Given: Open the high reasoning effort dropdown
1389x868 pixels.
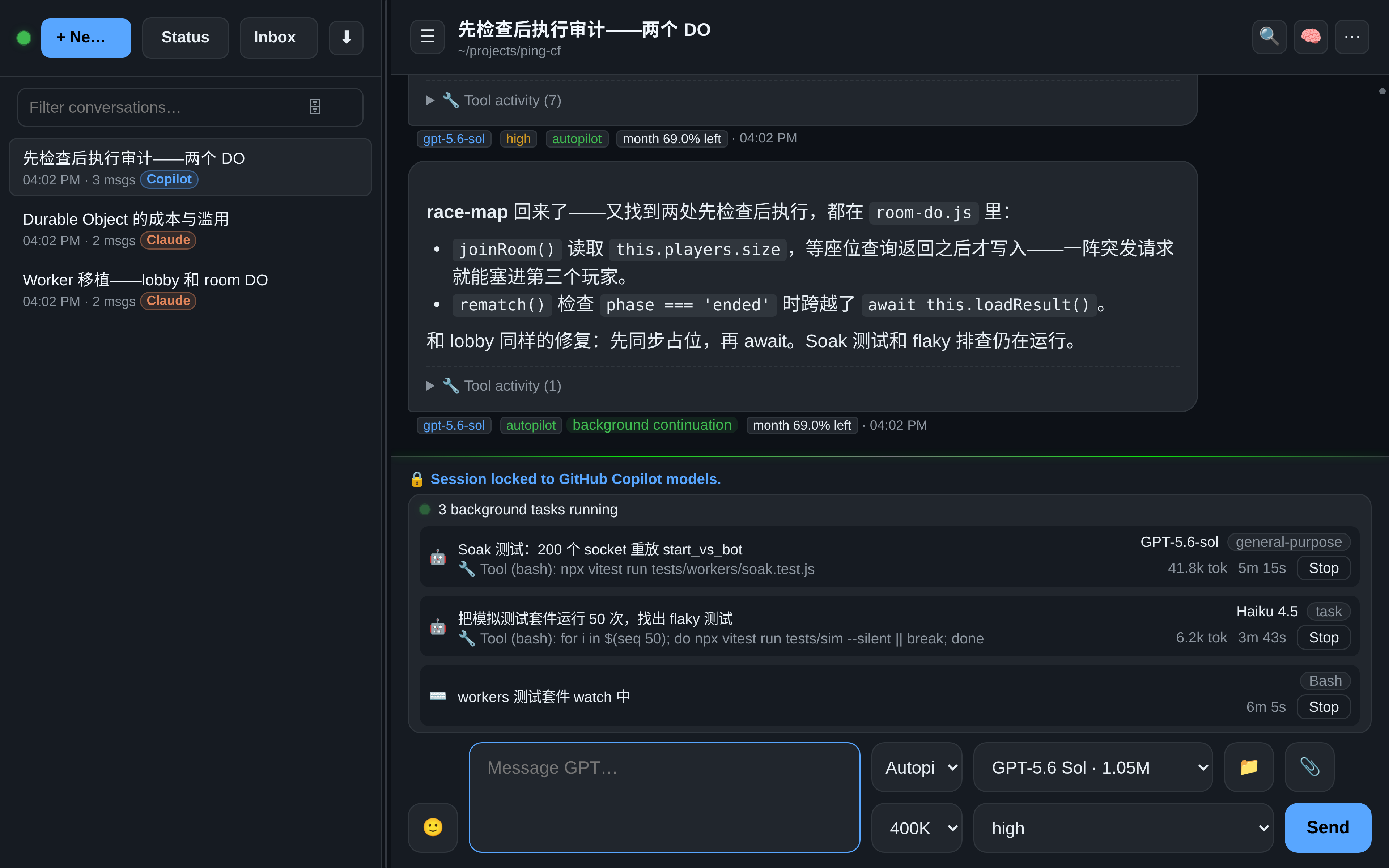Looking at the screenshot, I should pos(1123,828).
